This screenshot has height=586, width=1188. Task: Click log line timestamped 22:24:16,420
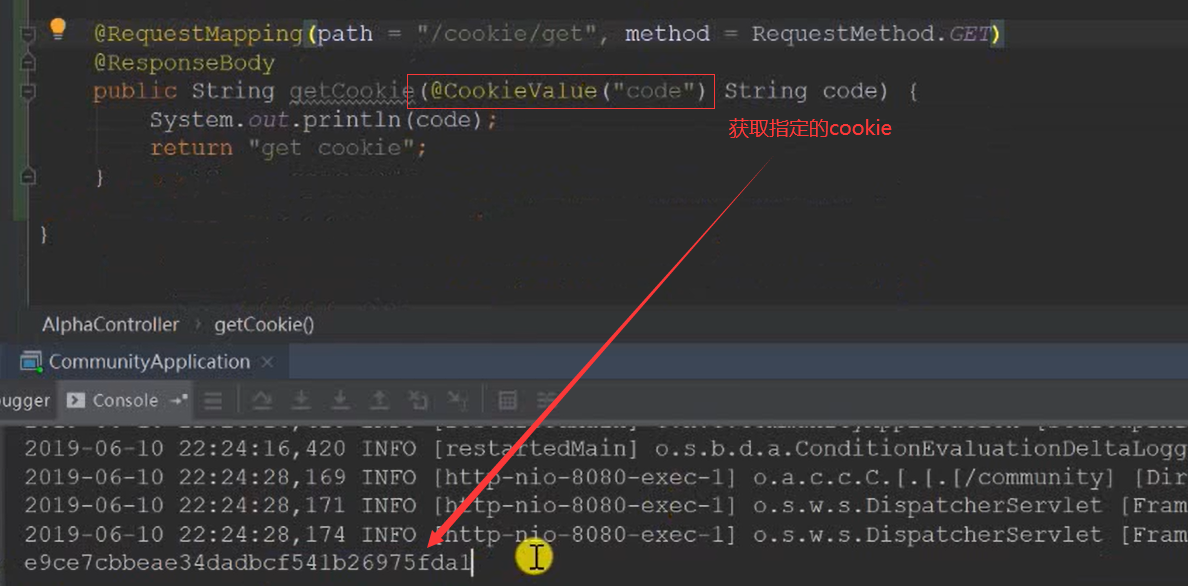tap(606, 449)
